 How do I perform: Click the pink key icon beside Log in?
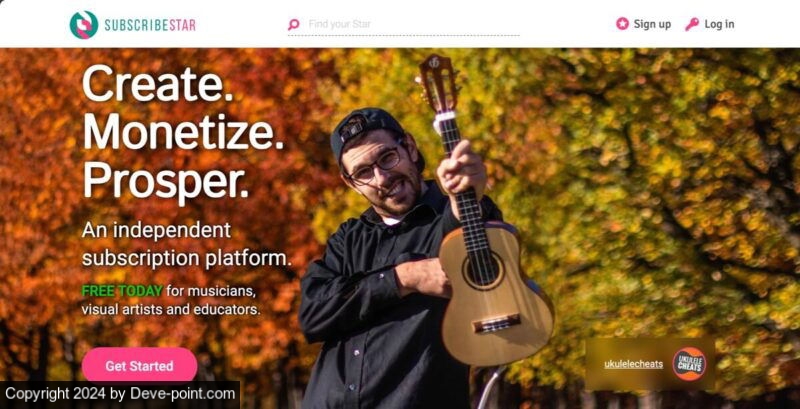point(691,24)
